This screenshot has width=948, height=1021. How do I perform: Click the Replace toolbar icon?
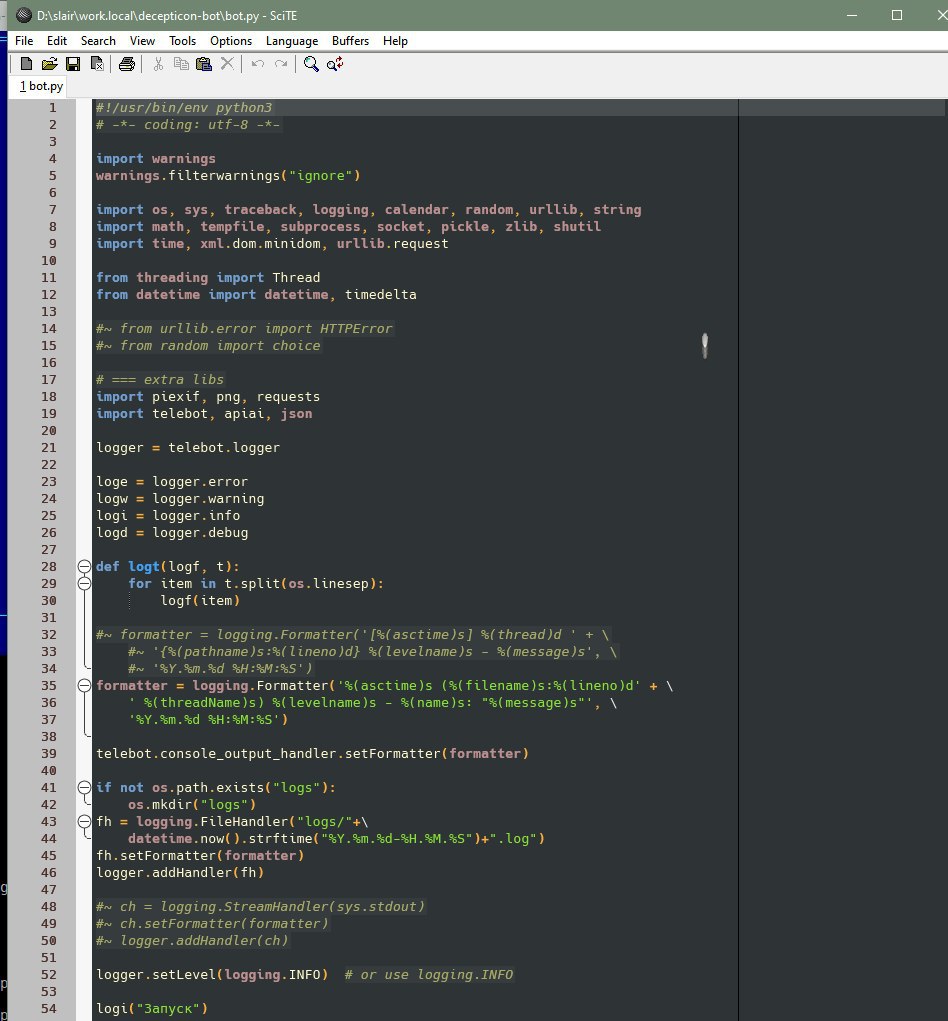(x=335, y=64)
